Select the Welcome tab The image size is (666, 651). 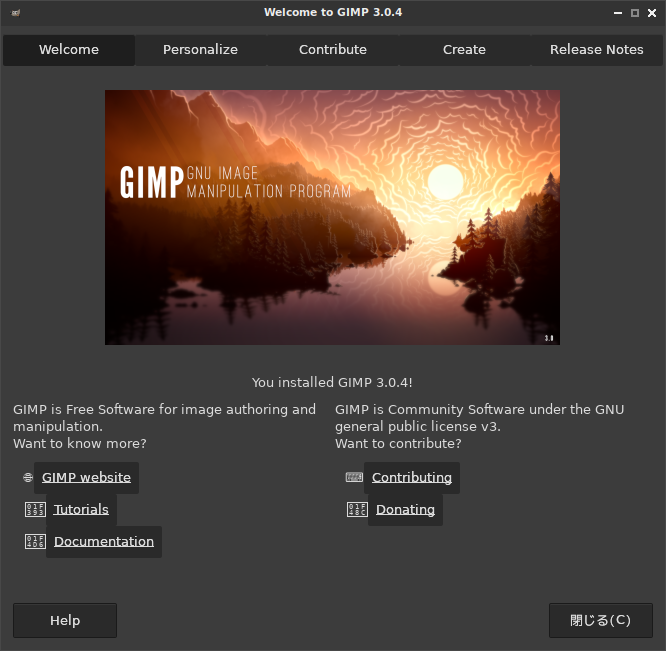pos(69,50)
